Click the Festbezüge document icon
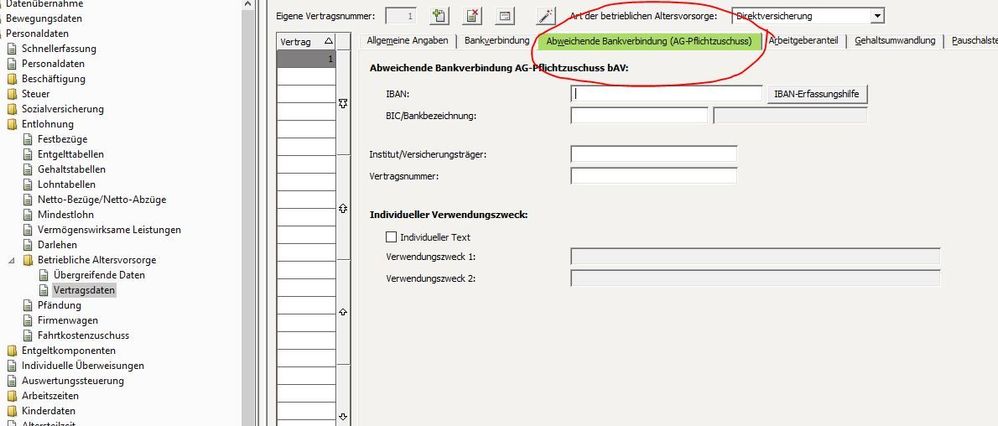 (27, 139)
